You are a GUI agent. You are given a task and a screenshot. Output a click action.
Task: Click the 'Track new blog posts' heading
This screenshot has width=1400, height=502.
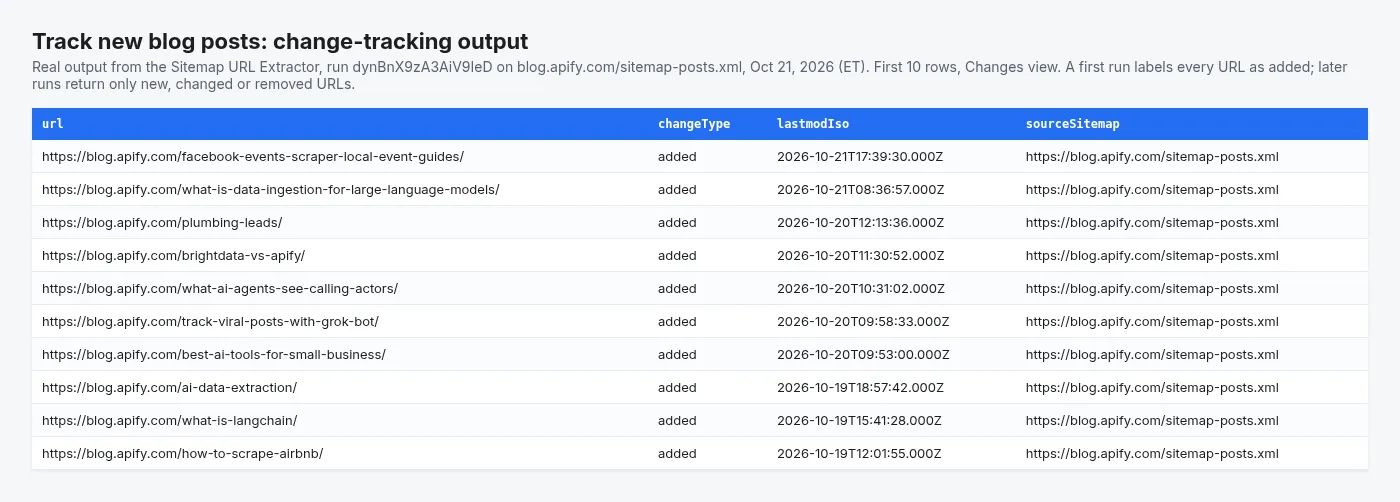pos(280,42)
